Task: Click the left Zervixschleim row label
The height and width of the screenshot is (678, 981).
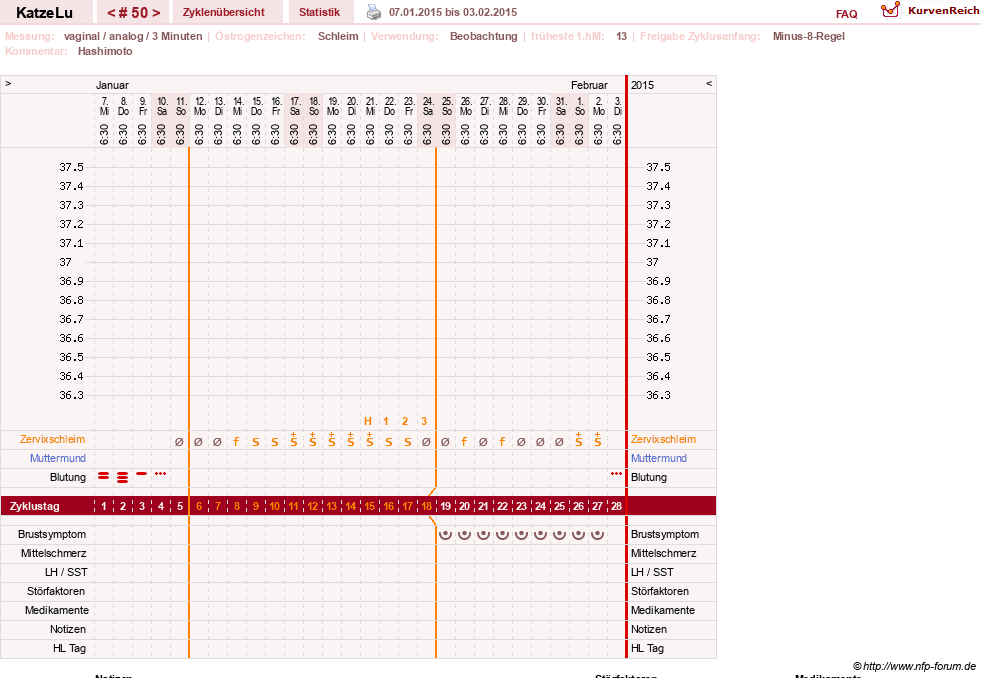Action: 52,439
